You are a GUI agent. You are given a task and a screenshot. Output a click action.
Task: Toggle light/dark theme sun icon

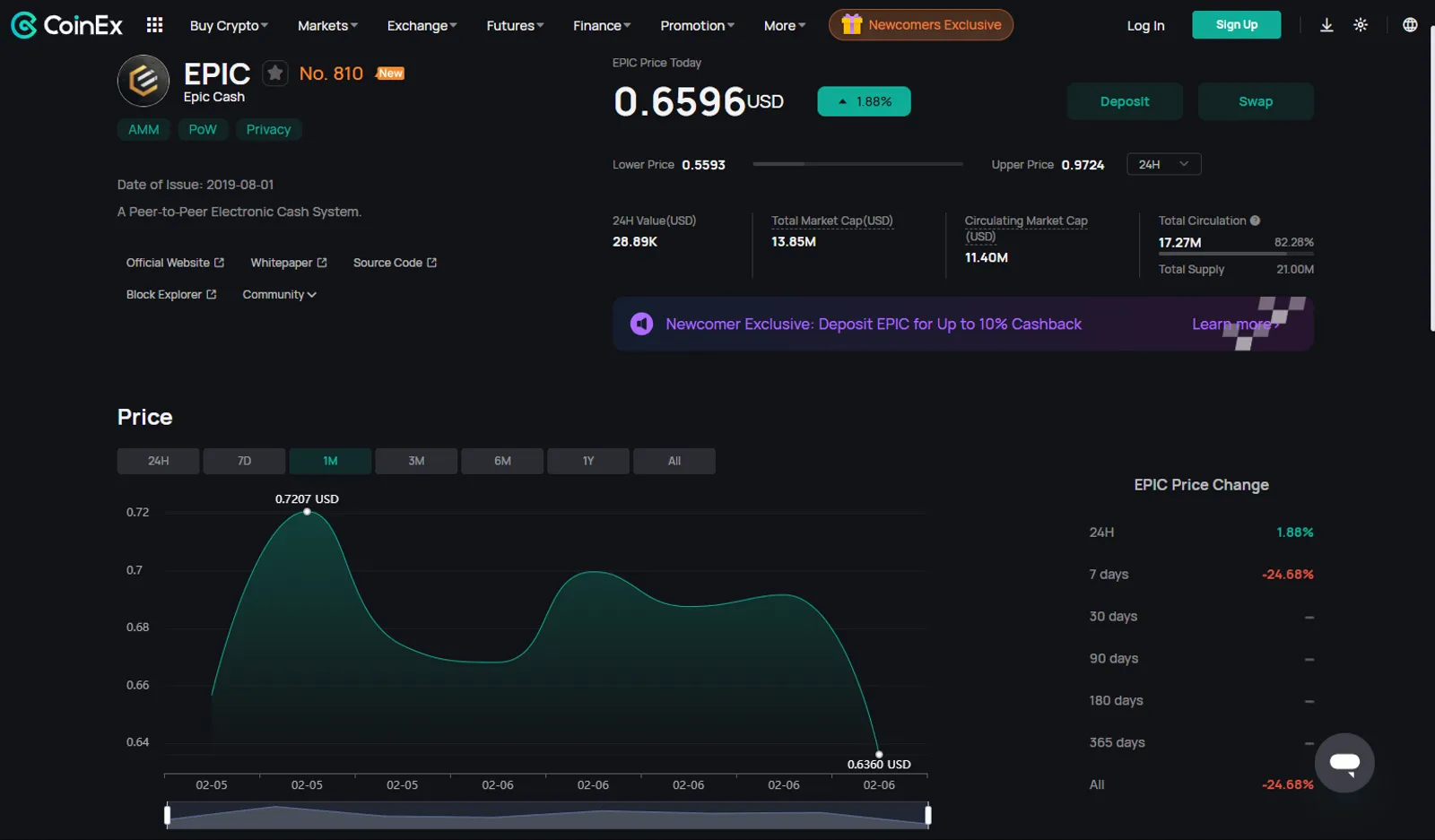(x=1361, y=25)
